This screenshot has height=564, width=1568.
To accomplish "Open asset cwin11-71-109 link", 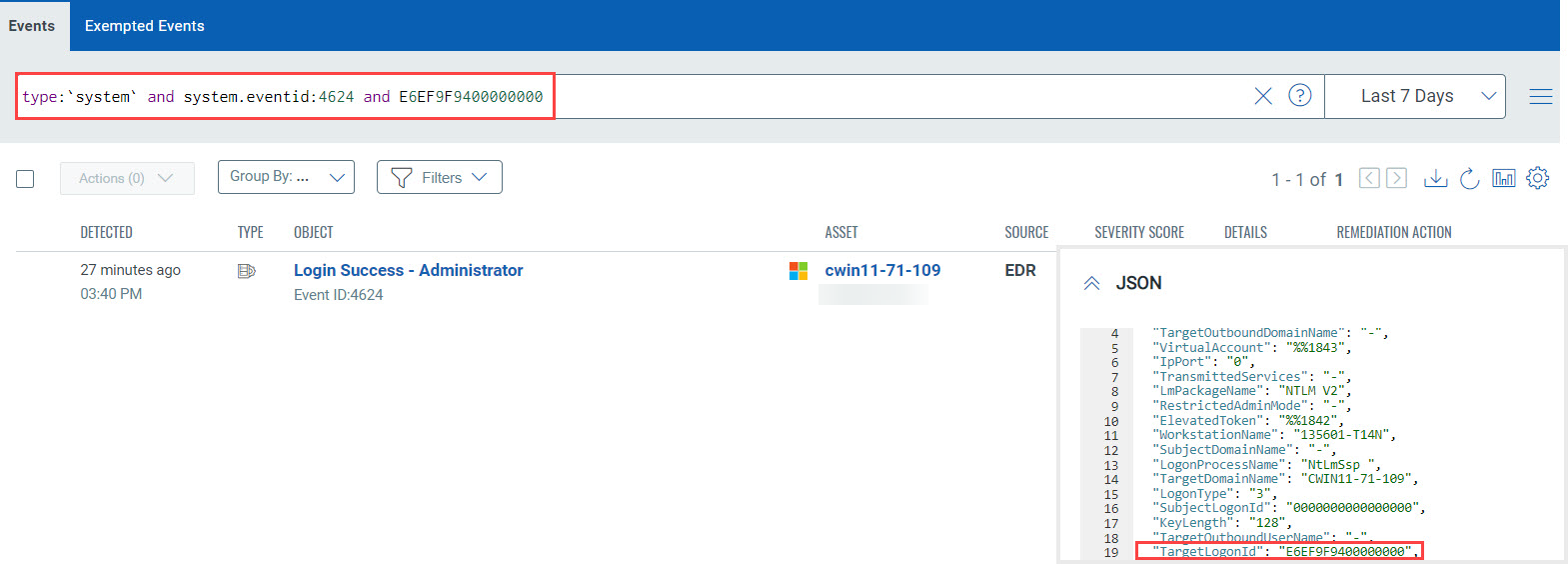I will pos(882,270).
